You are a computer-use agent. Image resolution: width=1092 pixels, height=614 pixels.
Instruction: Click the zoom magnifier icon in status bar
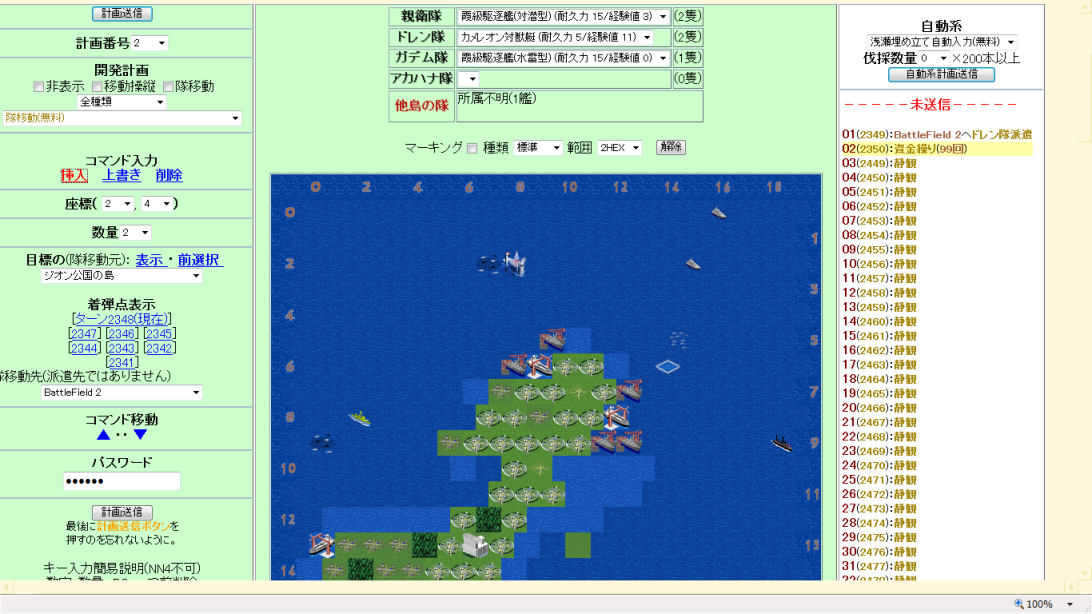click(x=1019, y=604)
